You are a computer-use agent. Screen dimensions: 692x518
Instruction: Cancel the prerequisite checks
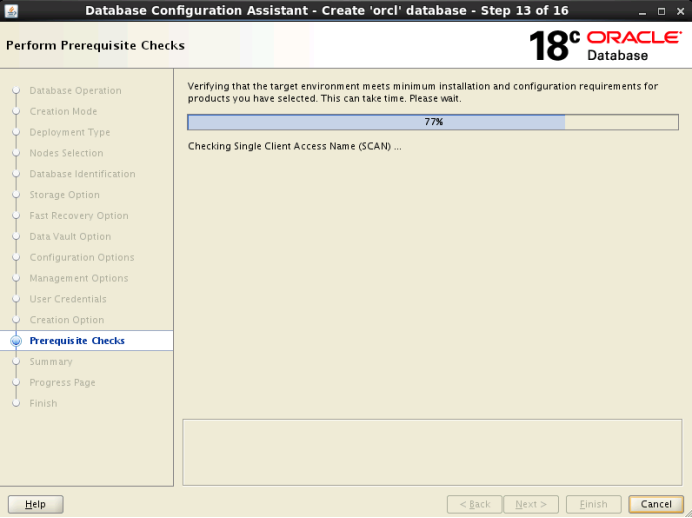click(x=656, y=504)
